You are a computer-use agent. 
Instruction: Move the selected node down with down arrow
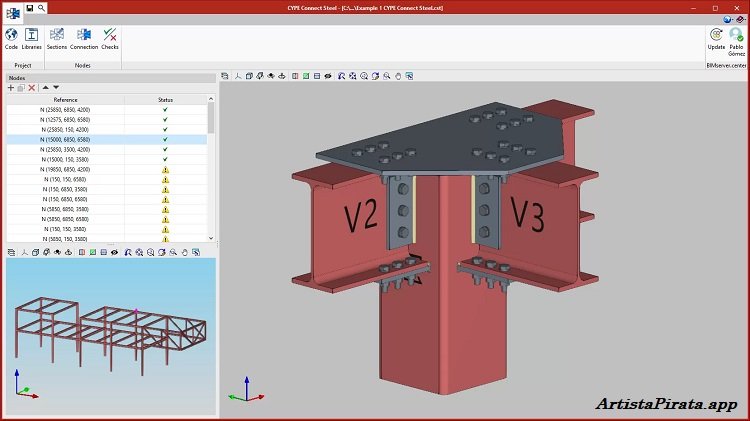pos(56,88)
